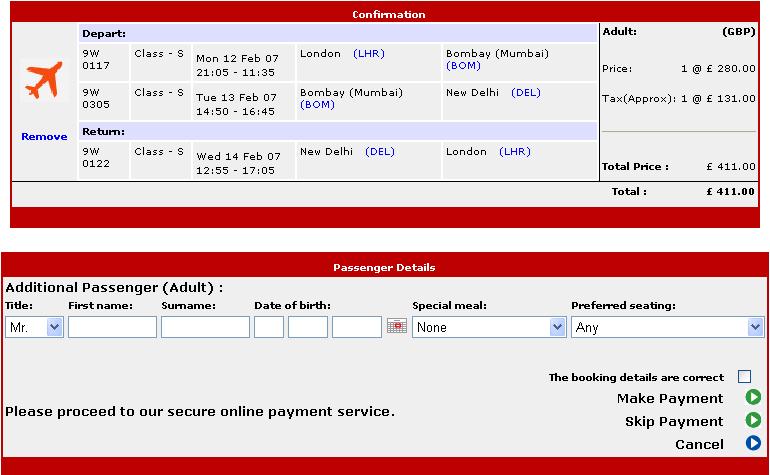
Task: Select the first date of birth box
Action: (x=269, y=327)
